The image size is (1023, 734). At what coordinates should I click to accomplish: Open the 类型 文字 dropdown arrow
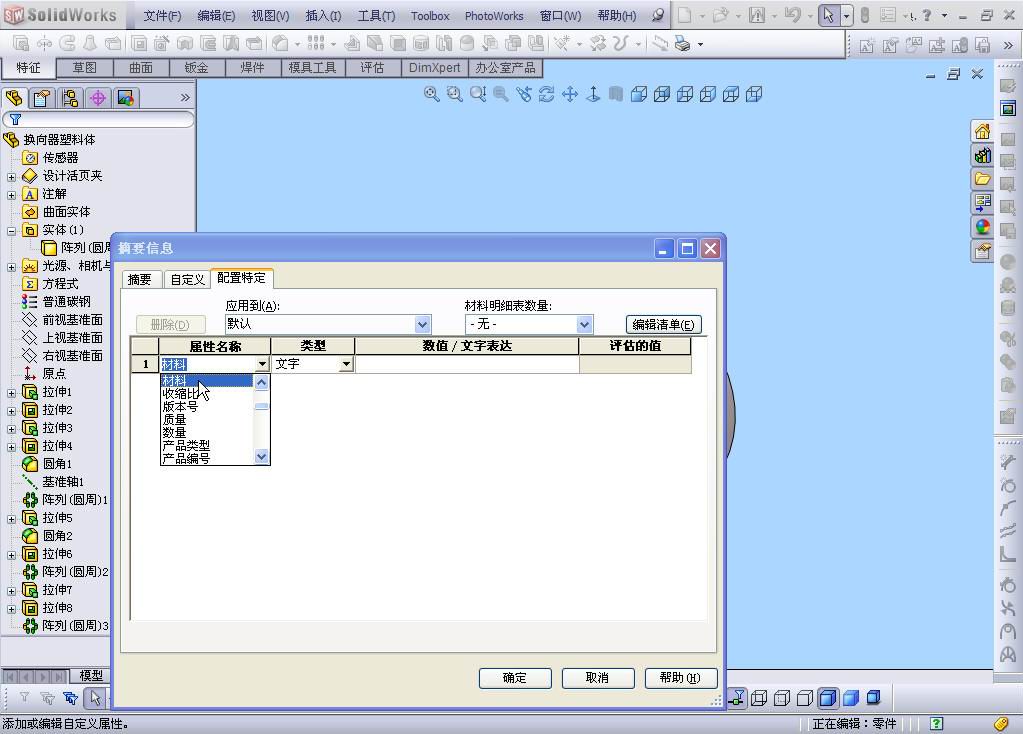pos(346,364)
